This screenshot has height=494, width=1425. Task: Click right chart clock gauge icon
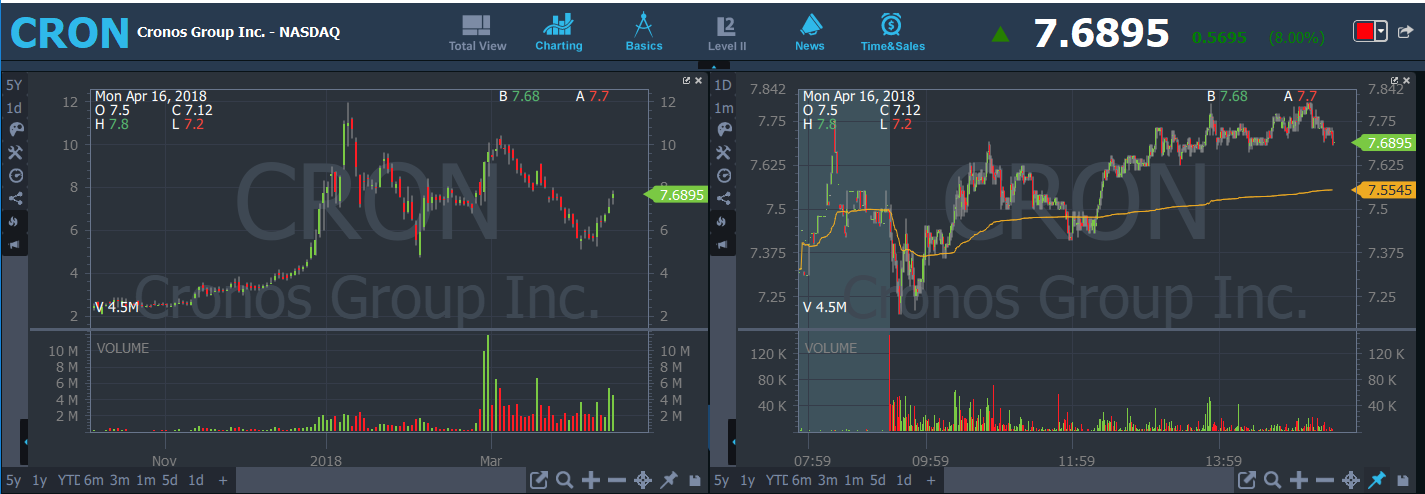click(723, 175)
